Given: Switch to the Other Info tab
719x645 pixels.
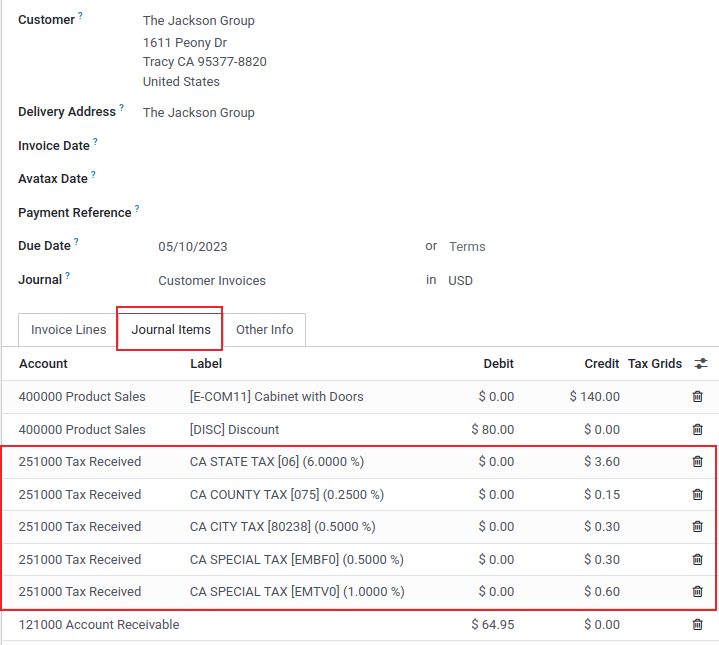Looking at the screenshot, I should click(x=264, y=330).
